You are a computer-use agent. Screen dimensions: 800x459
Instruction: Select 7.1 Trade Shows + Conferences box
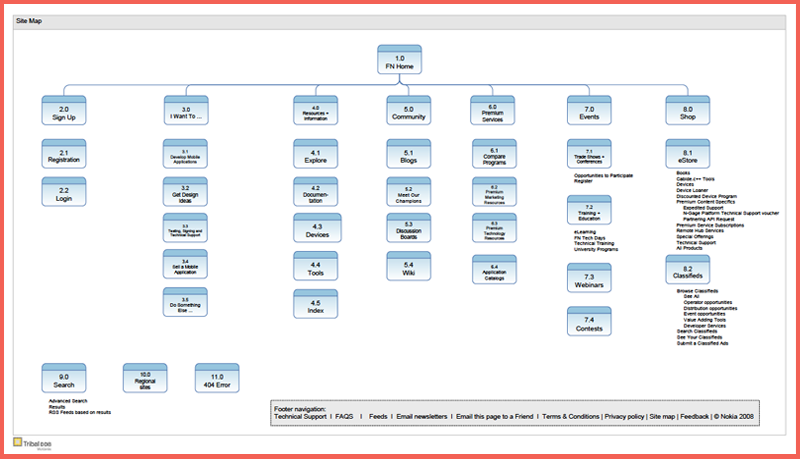[x=589, y=154]
